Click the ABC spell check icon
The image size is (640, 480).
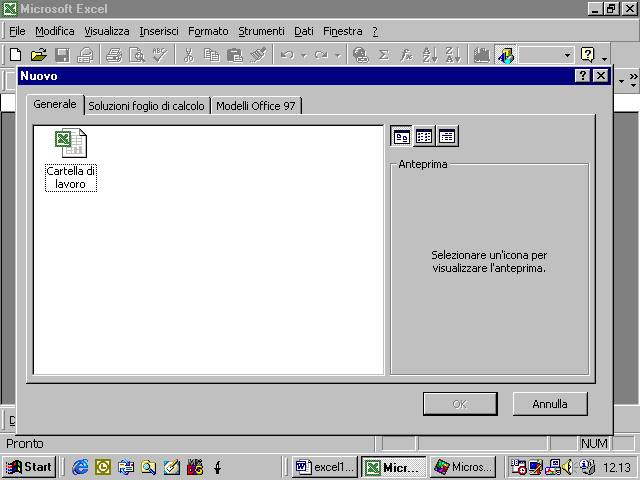click(160, 55)
